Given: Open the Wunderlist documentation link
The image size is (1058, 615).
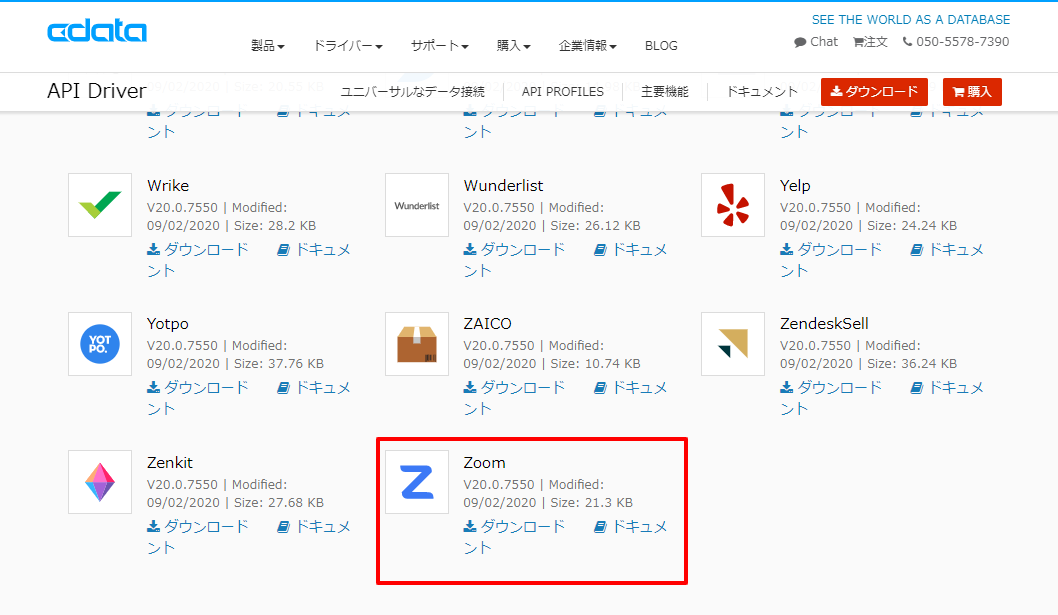Looking at the screenshot, I should pos(630,250).
